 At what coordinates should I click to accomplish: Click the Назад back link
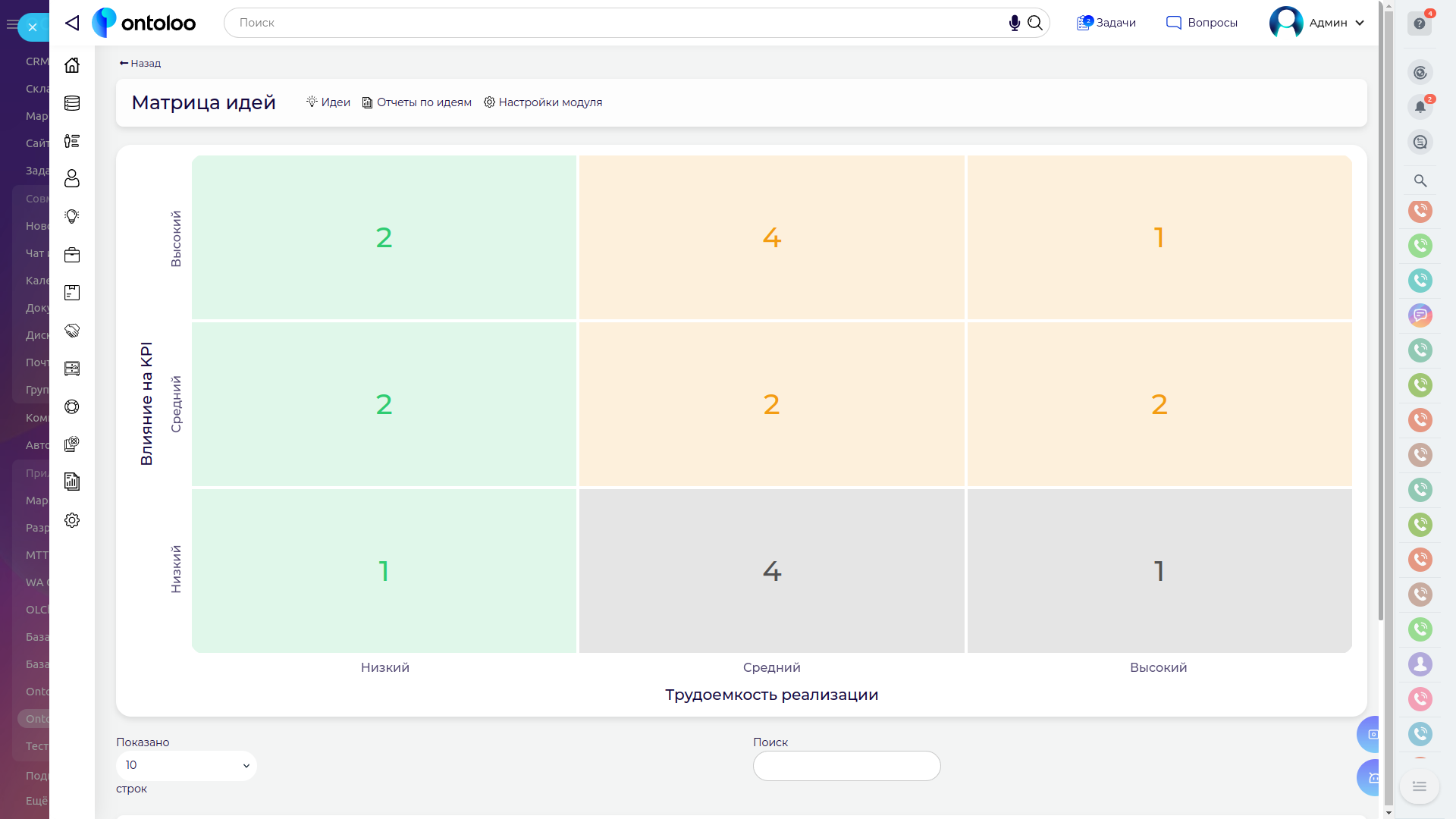(x=140, y=63)
